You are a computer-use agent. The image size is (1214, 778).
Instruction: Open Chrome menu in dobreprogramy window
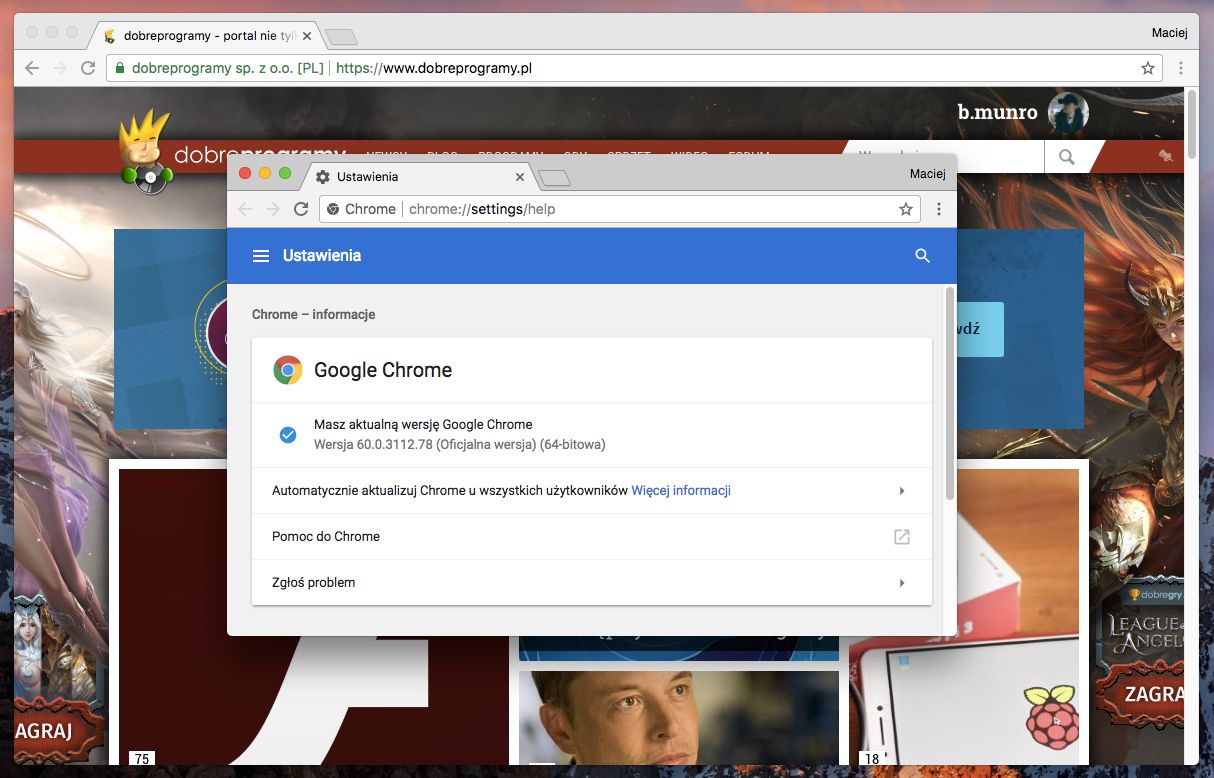coord(1181,68)
